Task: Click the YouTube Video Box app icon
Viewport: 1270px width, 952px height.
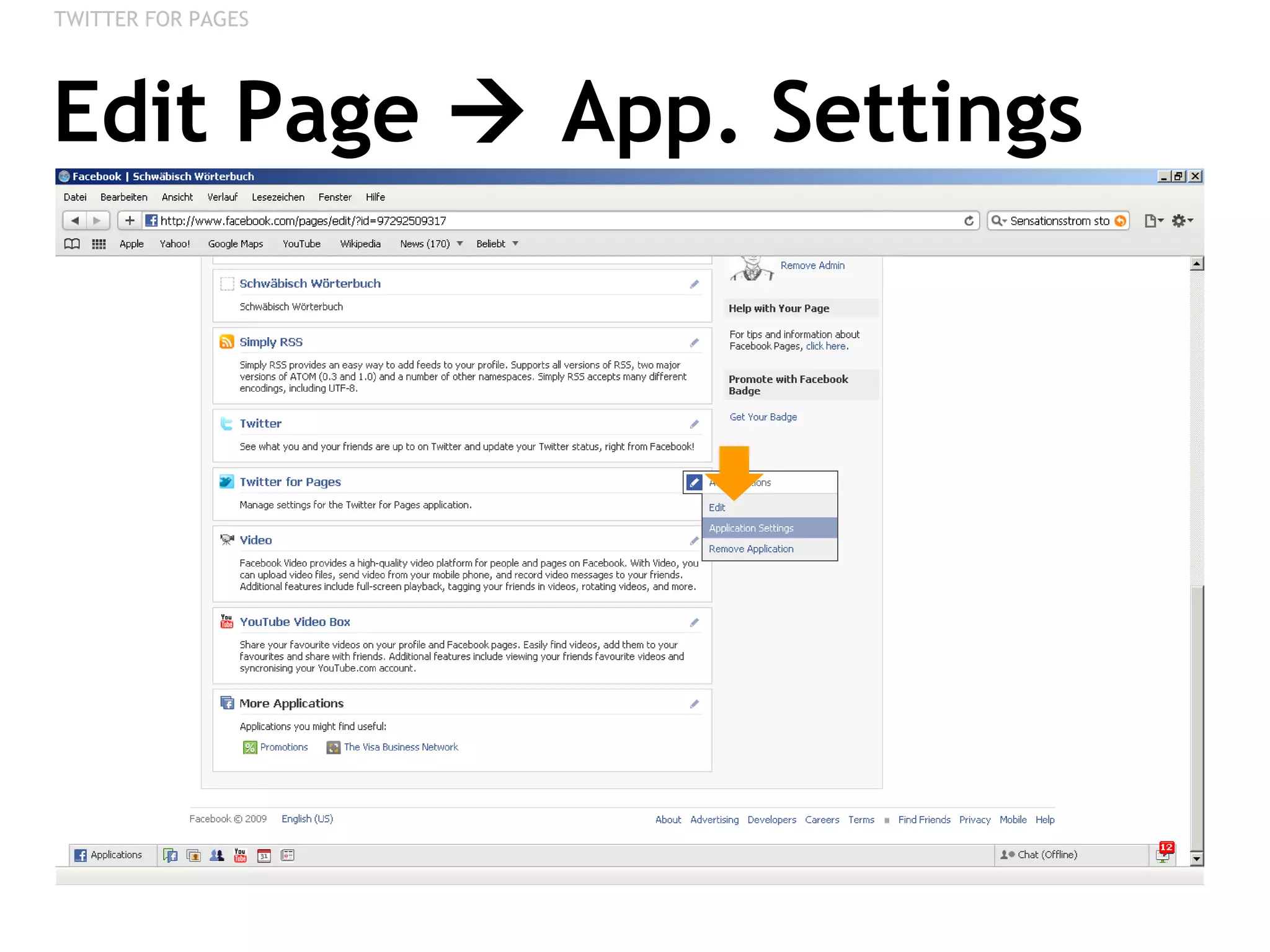Action: click(227, 621)
